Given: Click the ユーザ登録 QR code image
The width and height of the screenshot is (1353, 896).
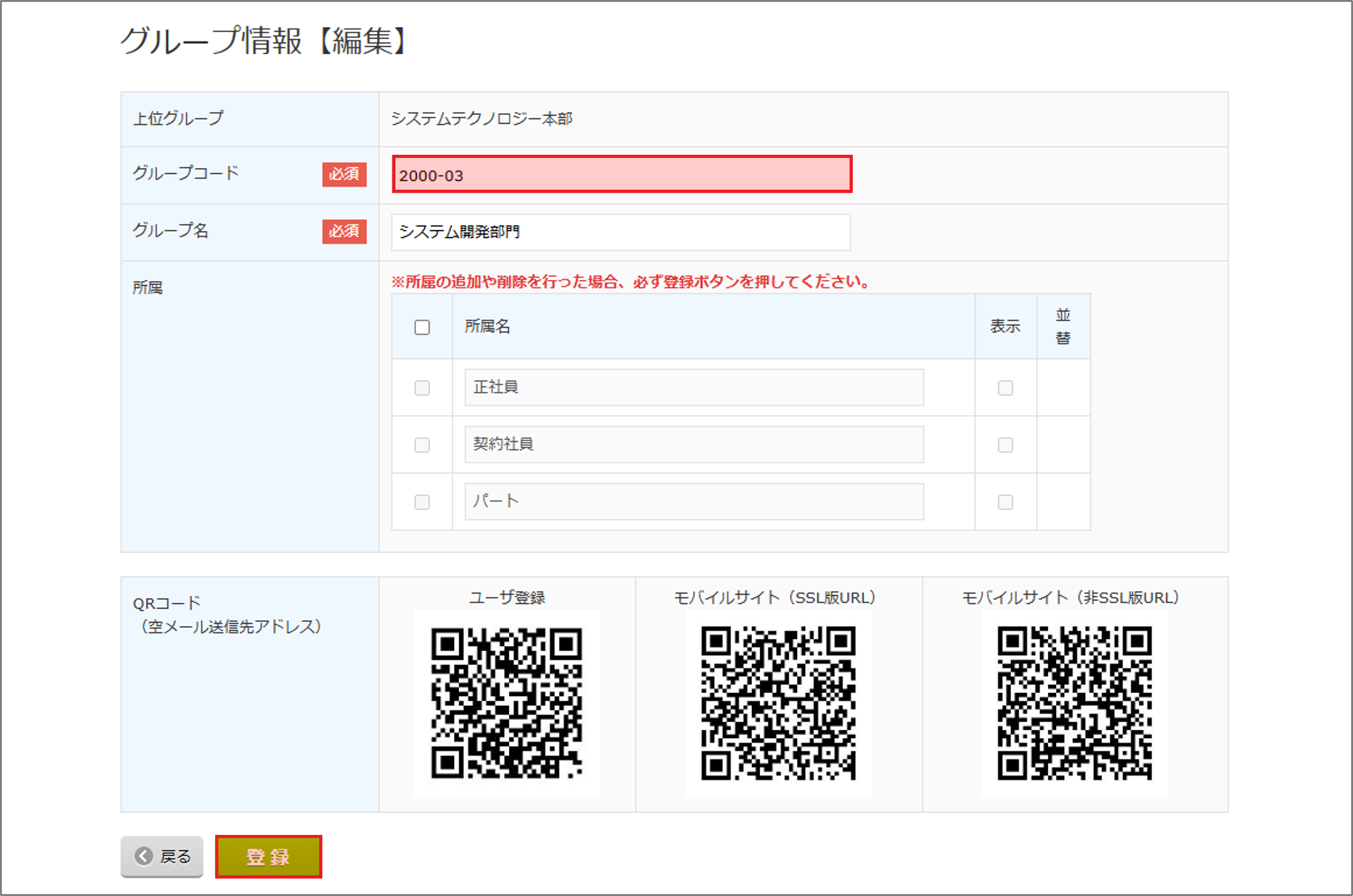Looking at the screenshot, I should pos(507,703).
